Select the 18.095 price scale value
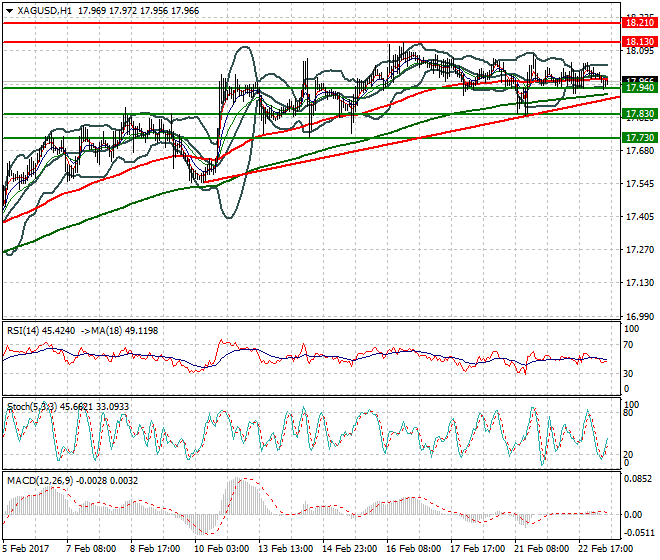 (640, 51)
